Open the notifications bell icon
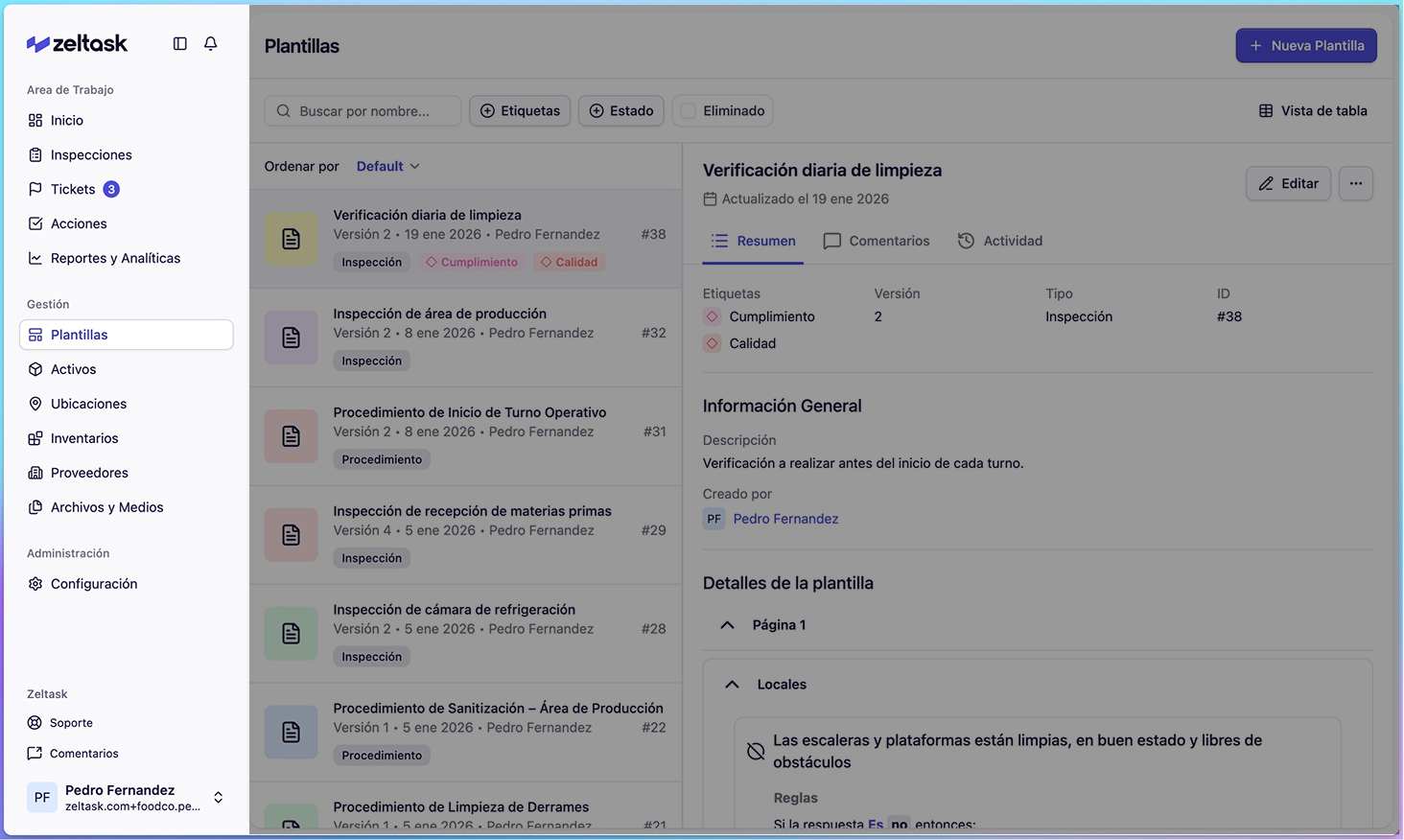This screenshot has height=840, width=1404. click(x=210, y=43)
